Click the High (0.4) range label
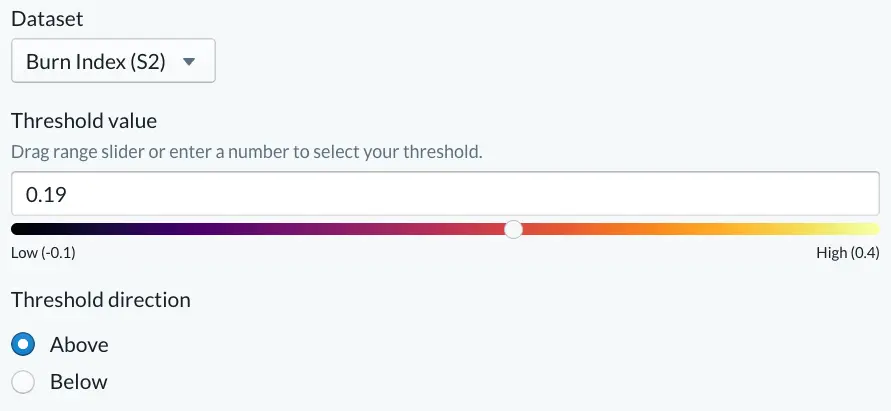 [x=848, y=252]
